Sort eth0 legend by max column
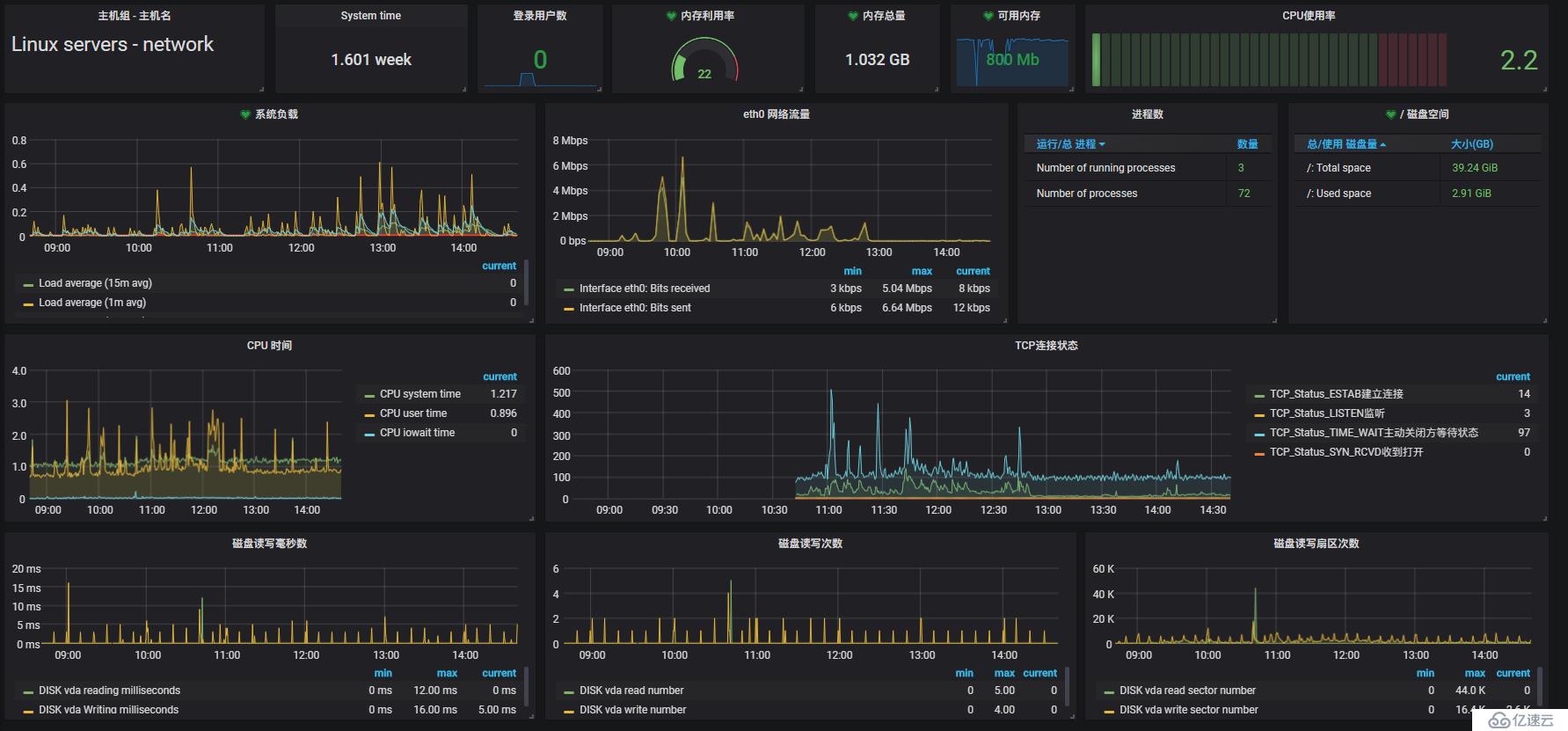The height and width of the screenshot is (731, 1568). coord(922,271)
